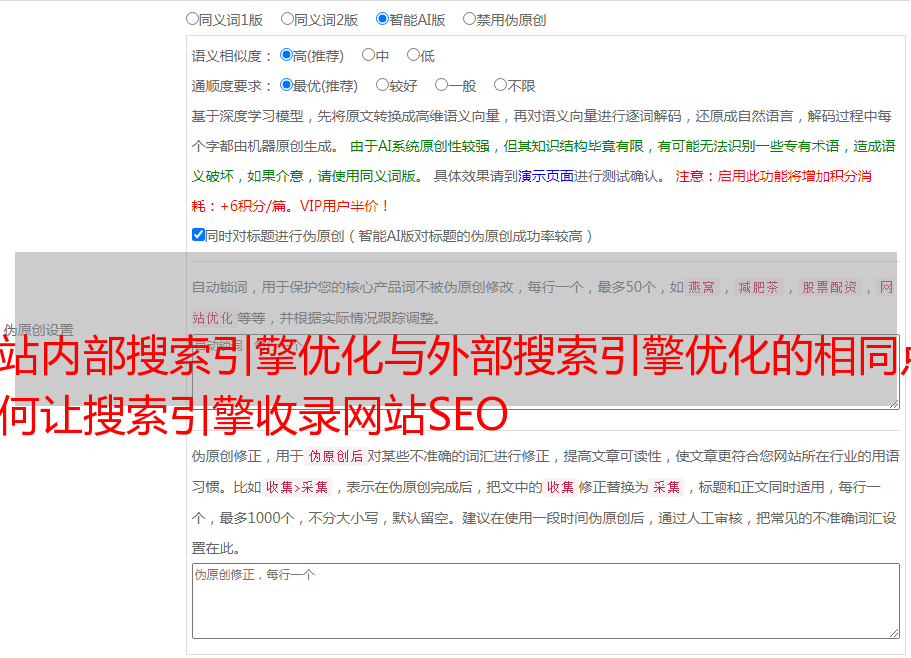Screen dimensions: 911x658
Task: Select the 智能AI版 radio button
Action: coord(382,19)
